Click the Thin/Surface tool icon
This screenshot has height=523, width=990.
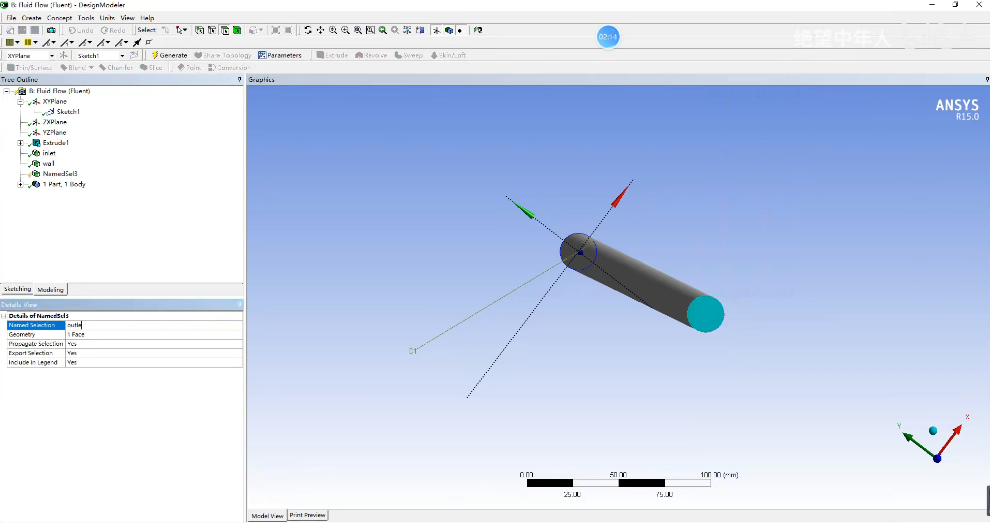click(x=30, y=68)
